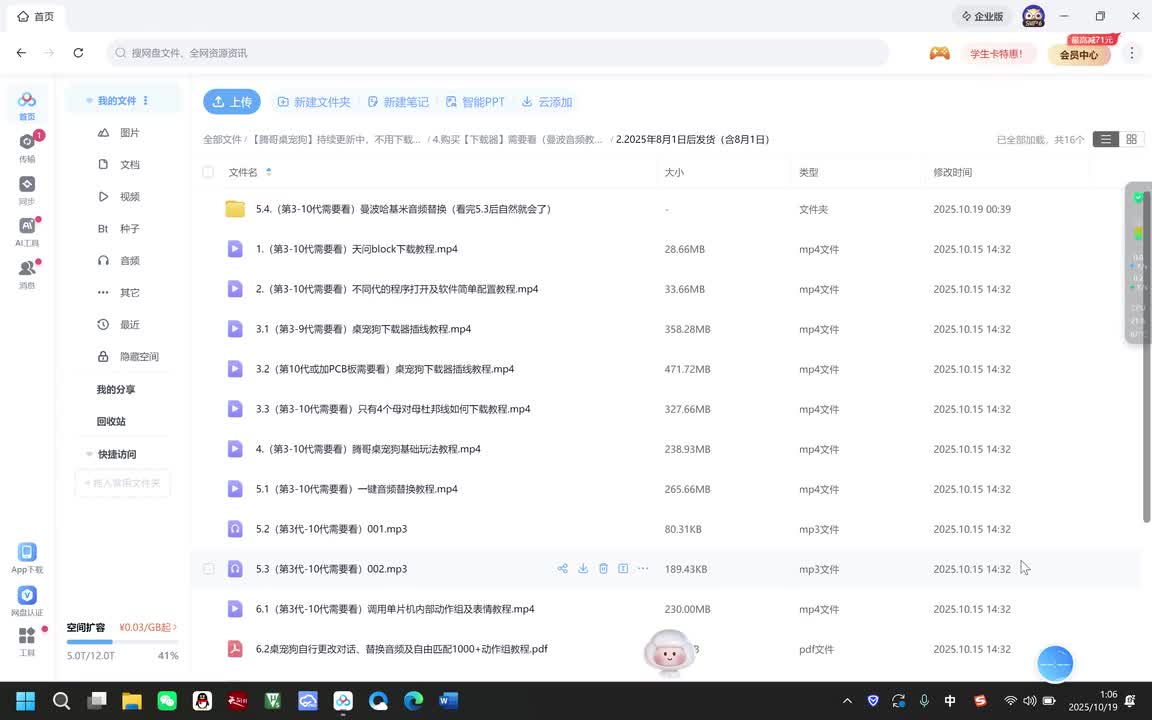Open the user avatar at top right

tap(1034, 16)
